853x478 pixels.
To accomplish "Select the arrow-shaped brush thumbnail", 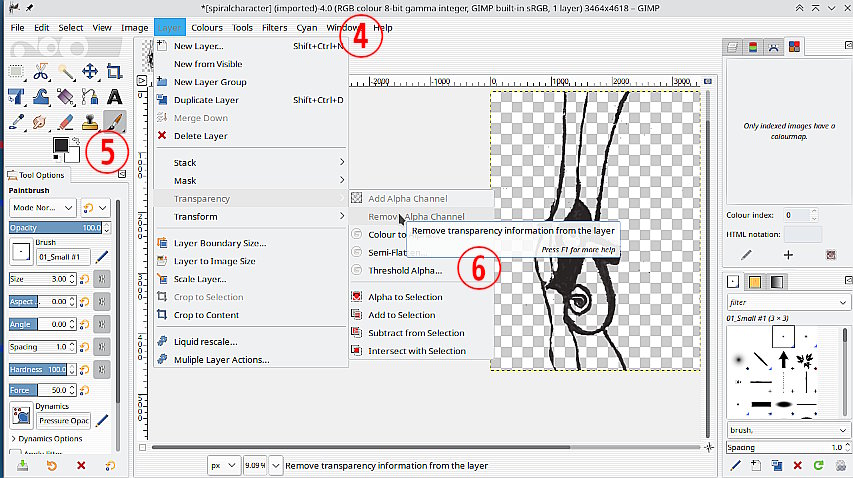I will pos(783,359).
